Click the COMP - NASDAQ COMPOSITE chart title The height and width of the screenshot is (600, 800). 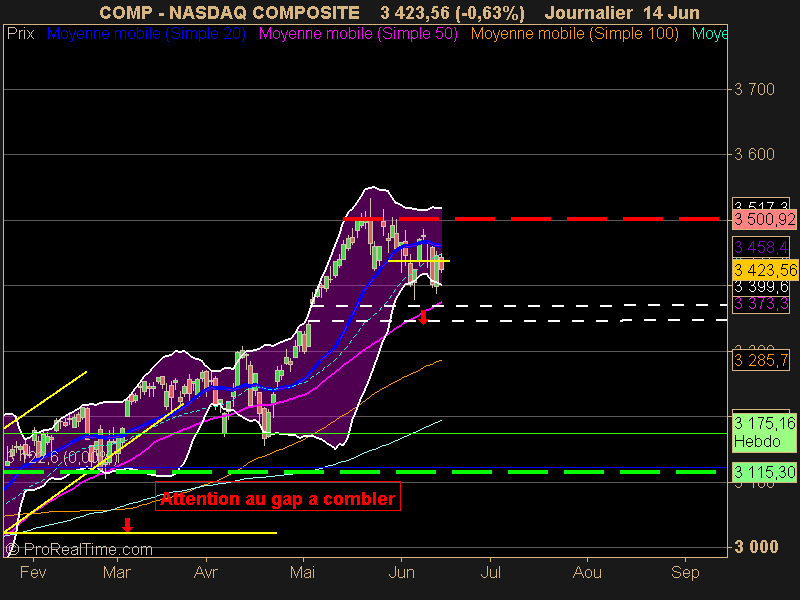click(230, 12)
